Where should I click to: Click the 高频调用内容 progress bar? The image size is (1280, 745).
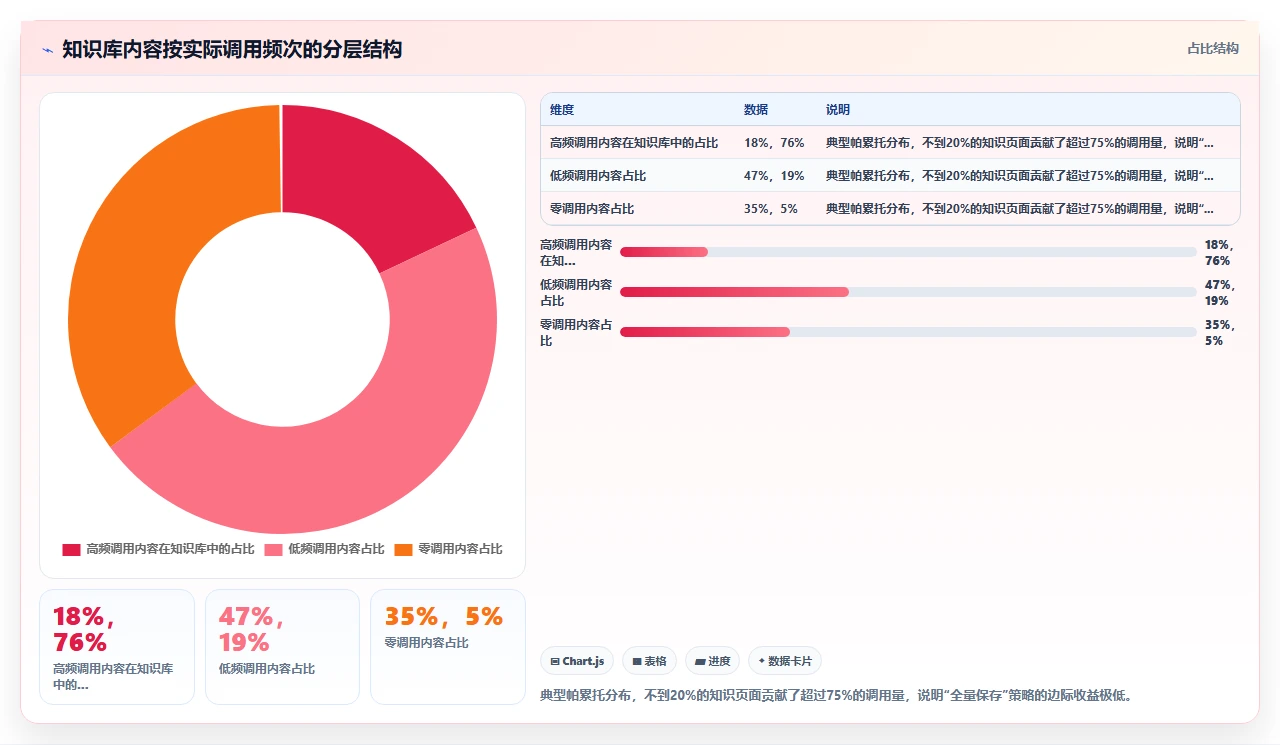click(908, 252)
